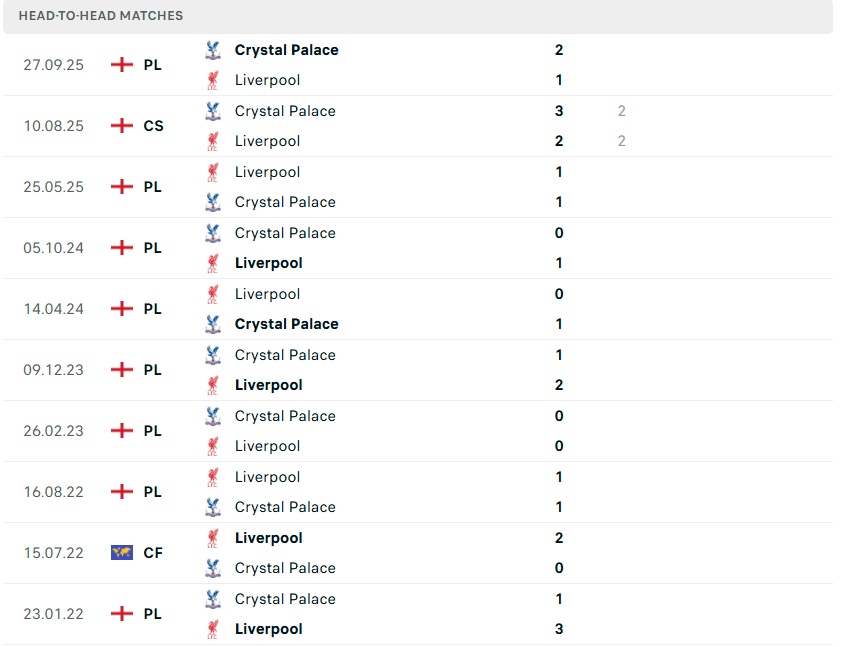Click the England flag next to the PL label for 05.10.24

tap(121, 247)
